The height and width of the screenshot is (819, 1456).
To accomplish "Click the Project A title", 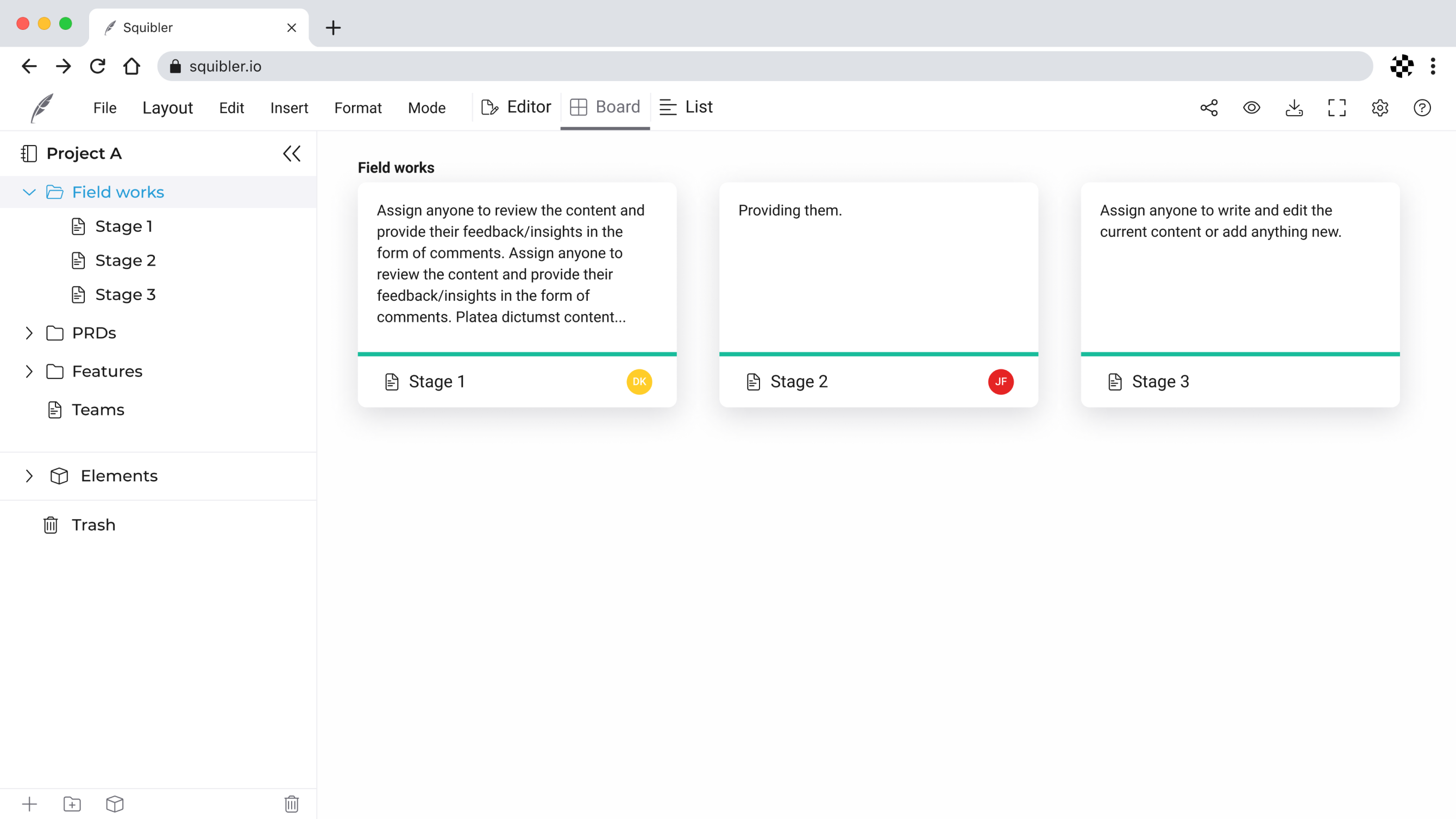I will pos(84,153).
